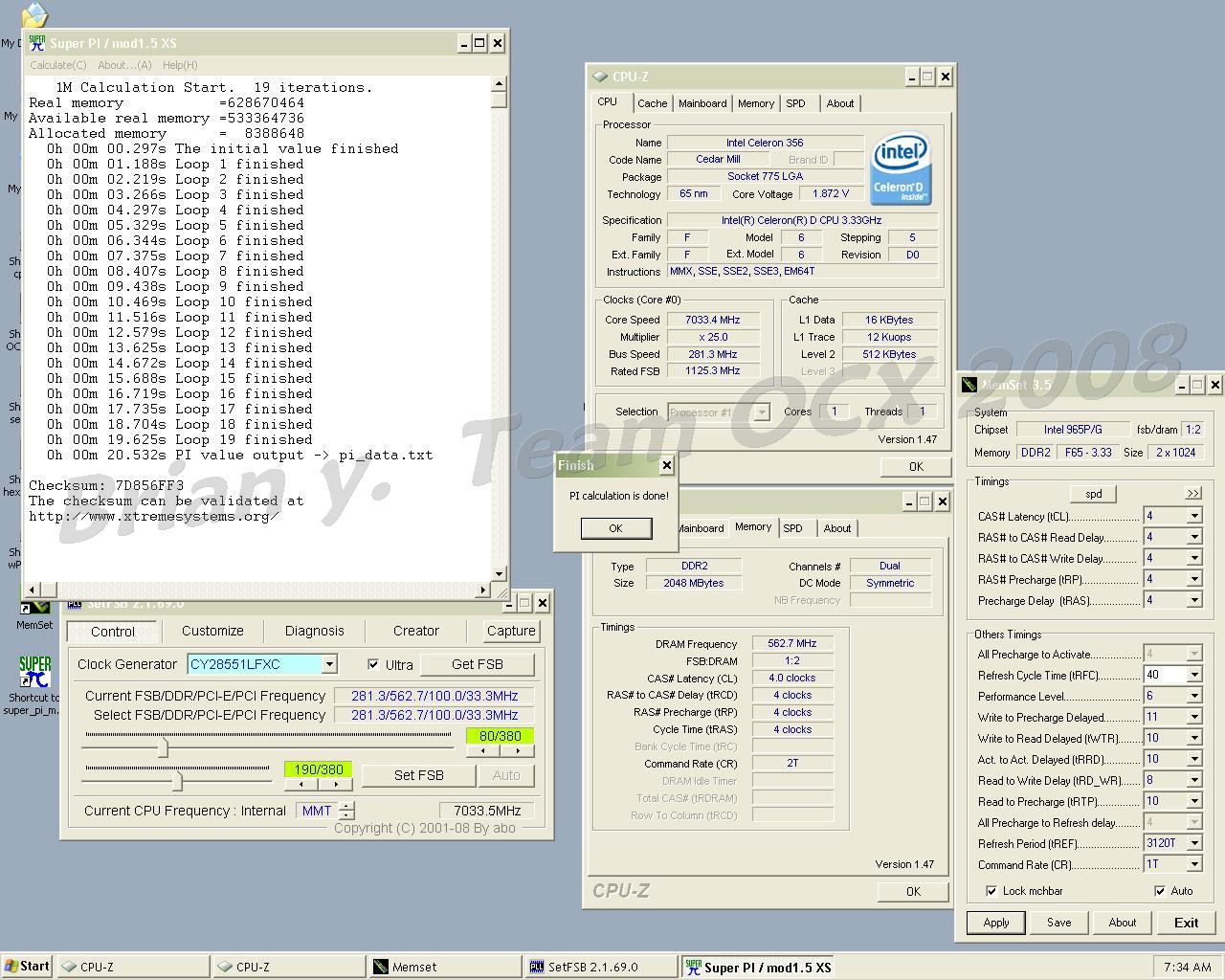Open the Start menu
Screen dimensions: 1225x980
click(28, 967)
